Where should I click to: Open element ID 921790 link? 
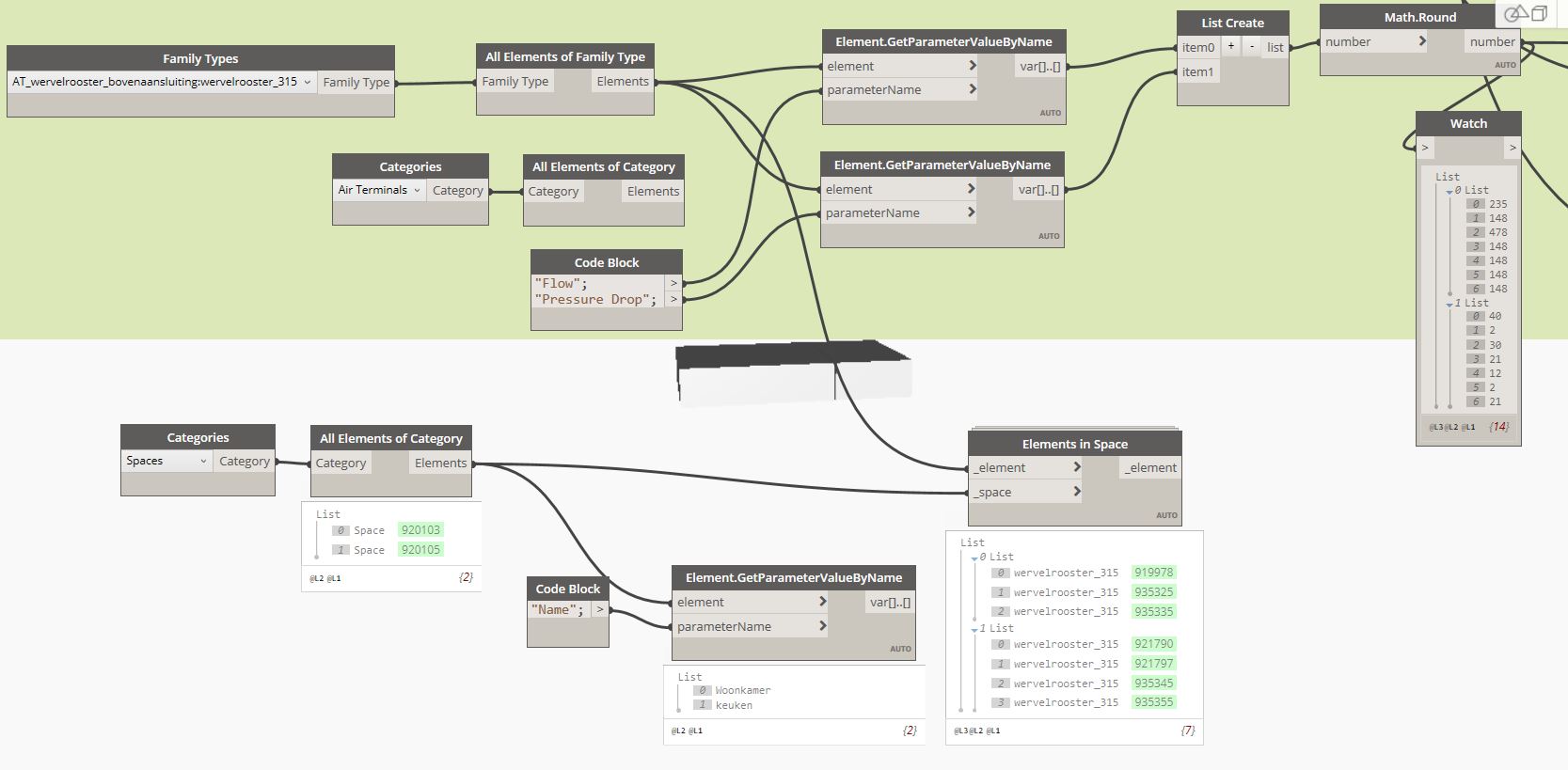pyautogui.click(x=1154, y=644)
